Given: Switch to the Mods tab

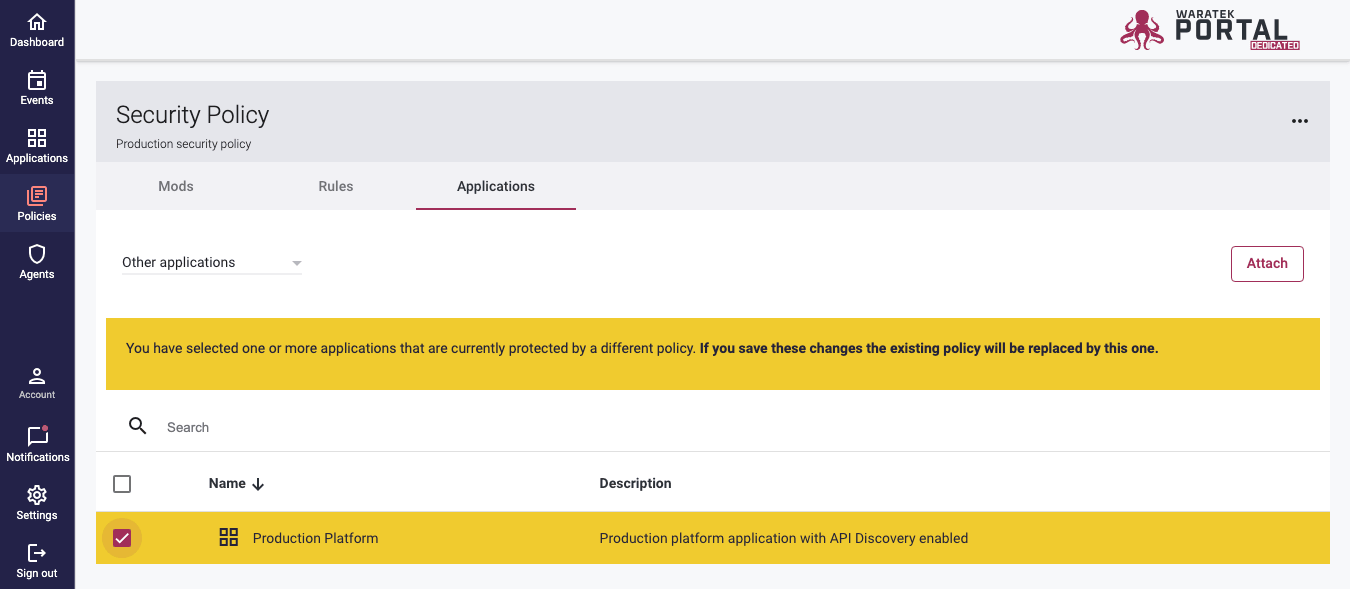Looking at the screenshot, I should tap(176, 186).
